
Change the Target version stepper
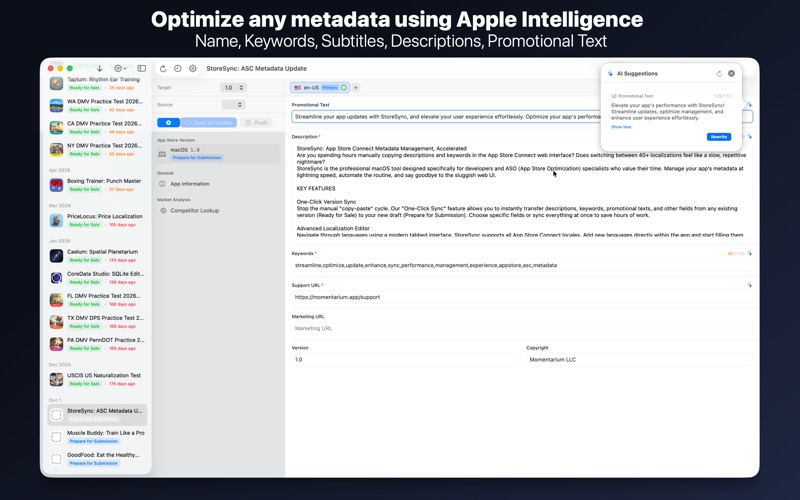(234, 88)
